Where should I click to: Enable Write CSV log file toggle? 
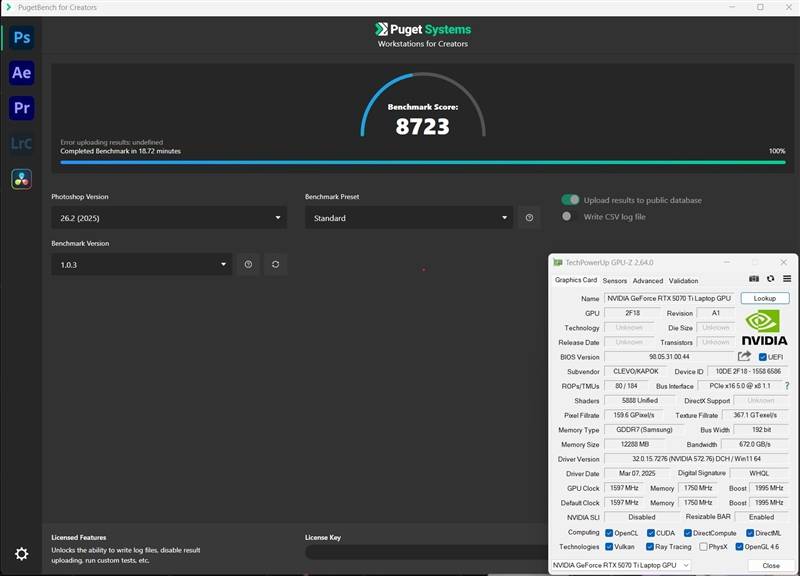[567, 216]
